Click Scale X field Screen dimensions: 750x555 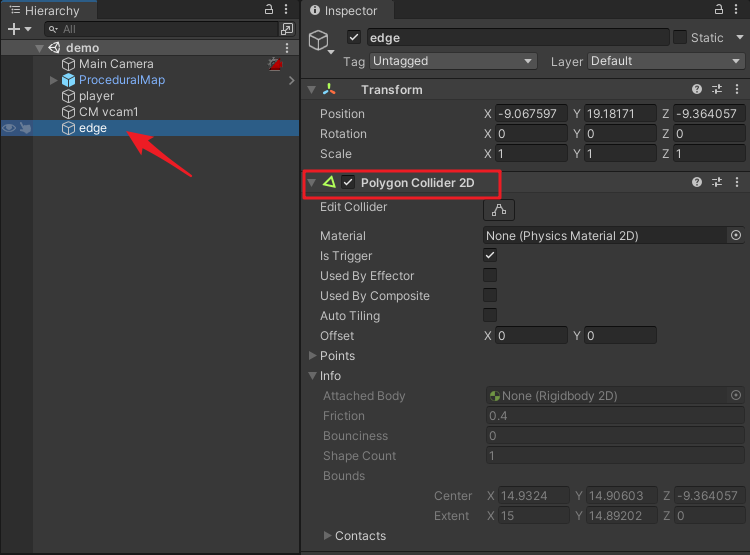point(531,154)
